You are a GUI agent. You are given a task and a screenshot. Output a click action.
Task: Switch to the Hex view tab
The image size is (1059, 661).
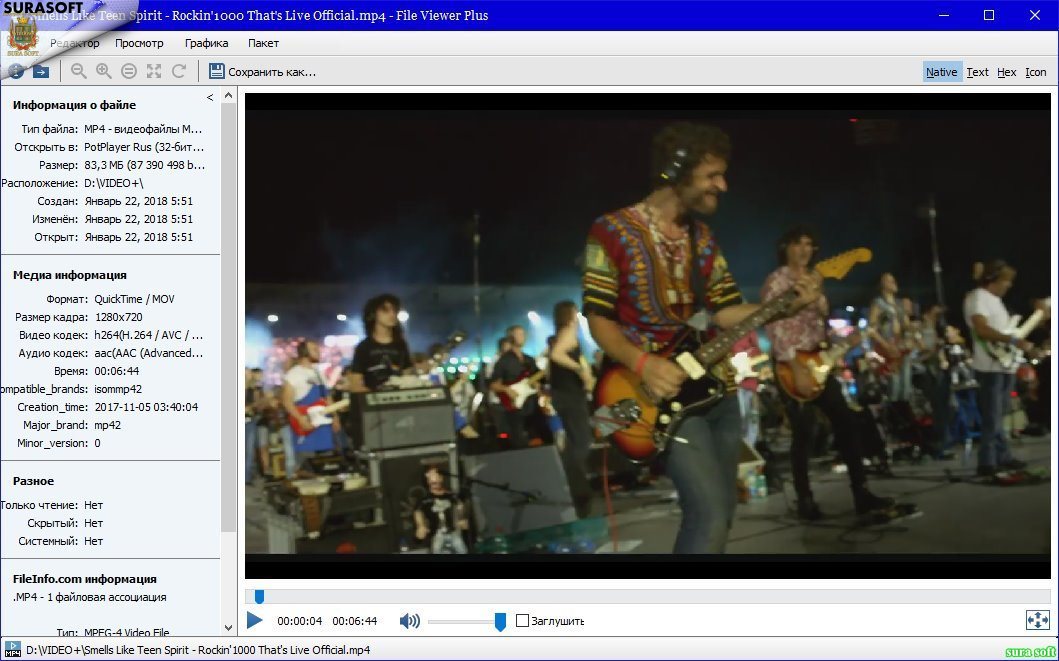(x=1006, y=72)
